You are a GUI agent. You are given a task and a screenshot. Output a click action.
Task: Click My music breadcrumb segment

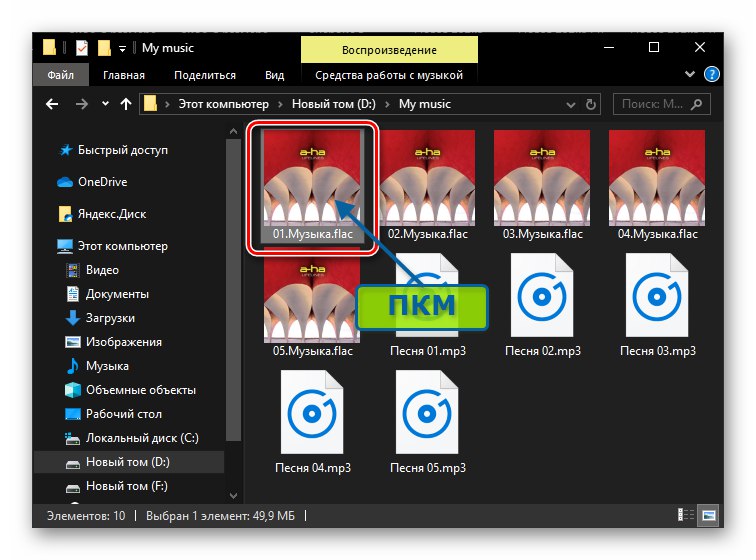click(425, 104)
